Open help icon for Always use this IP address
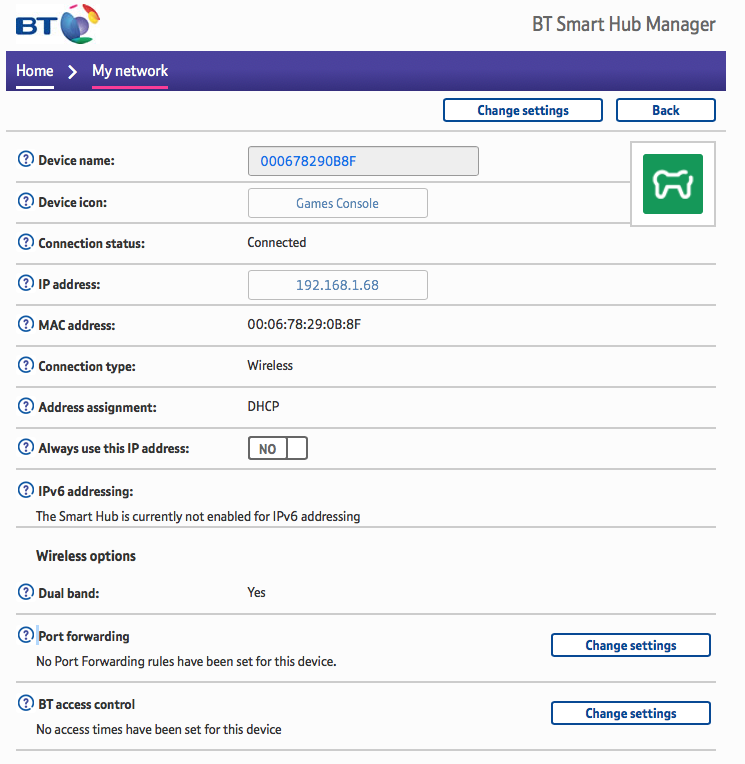The image size is (745, 764). pyautogui.click(x=26, y=447)
